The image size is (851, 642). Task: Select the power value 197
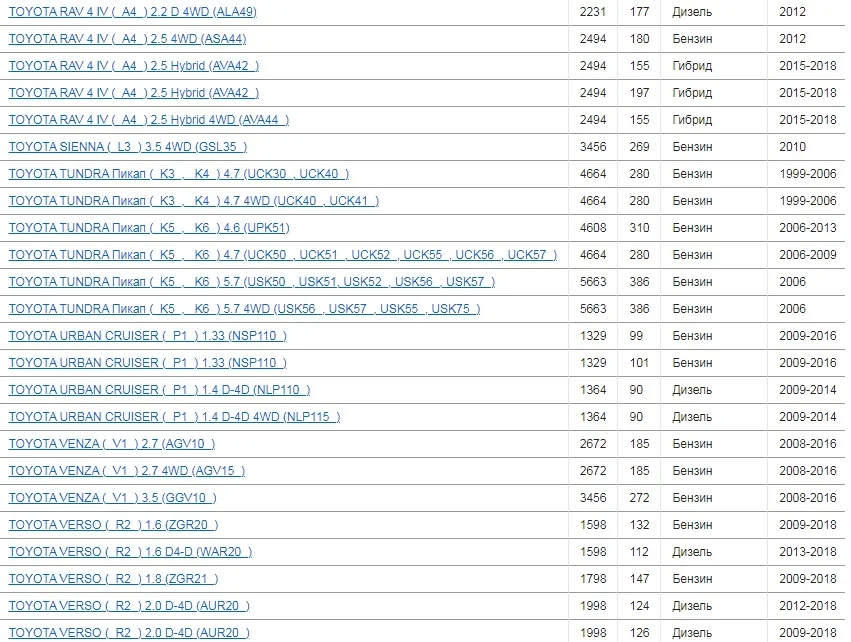pyautogui.click(x=639, y=93)
